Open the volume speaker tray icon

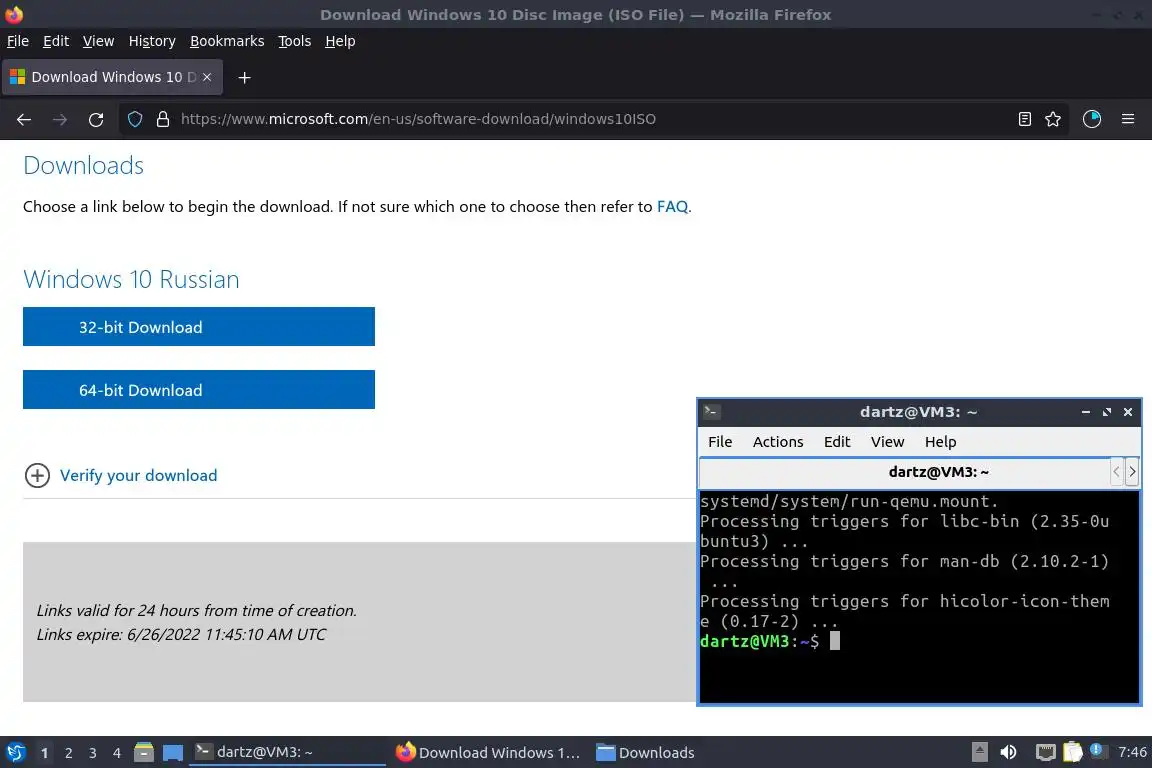(1009, 752)
